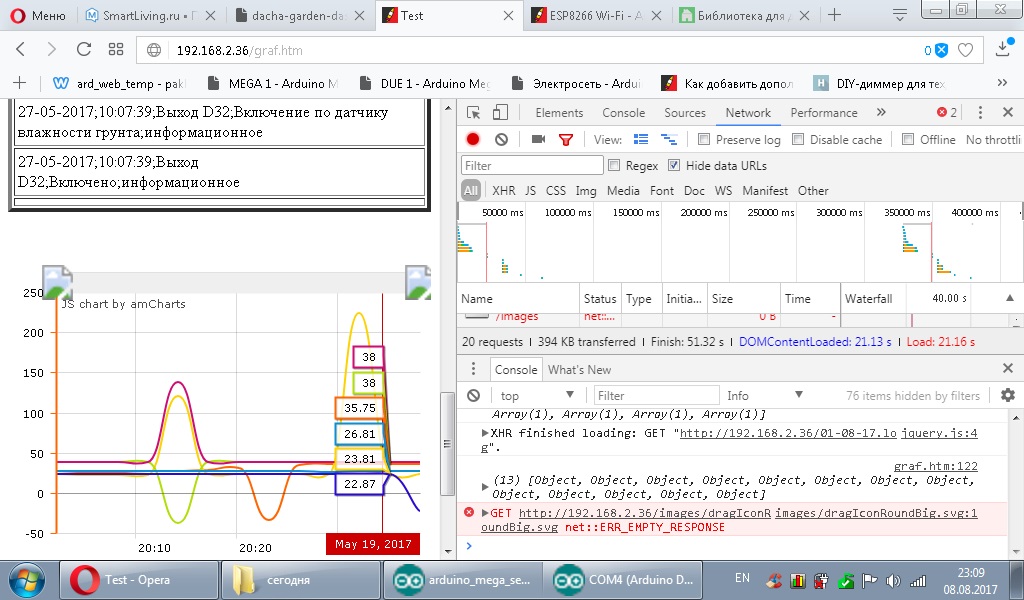Toggle the red network filter funnel icon
This screenshot has height=600, width=1024.
click(566, 140)
